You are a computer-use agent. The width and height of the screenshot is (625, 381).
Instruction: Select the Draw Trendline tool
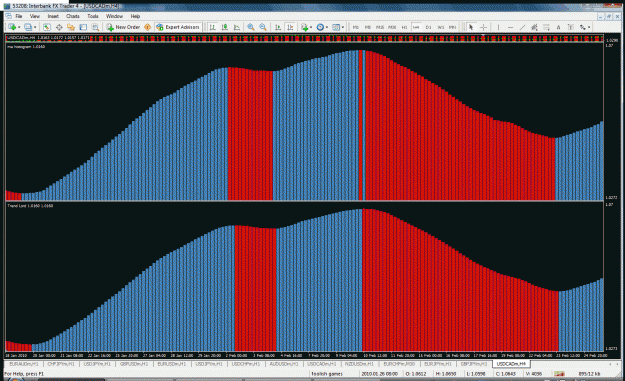[523, 27]
